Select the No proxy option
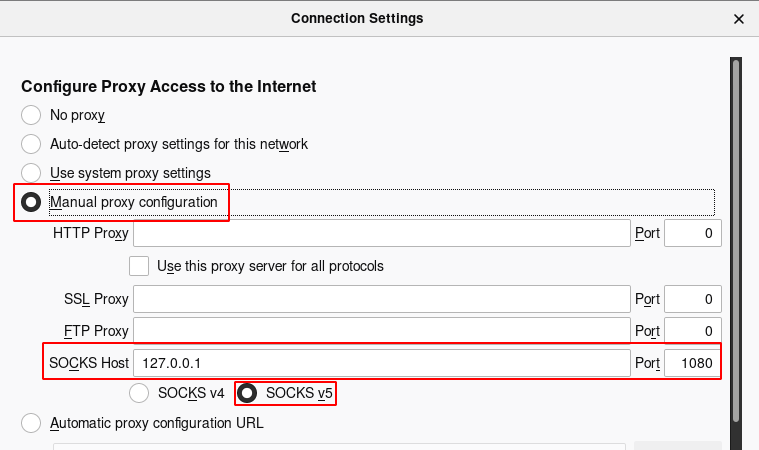 click(32, 115)
